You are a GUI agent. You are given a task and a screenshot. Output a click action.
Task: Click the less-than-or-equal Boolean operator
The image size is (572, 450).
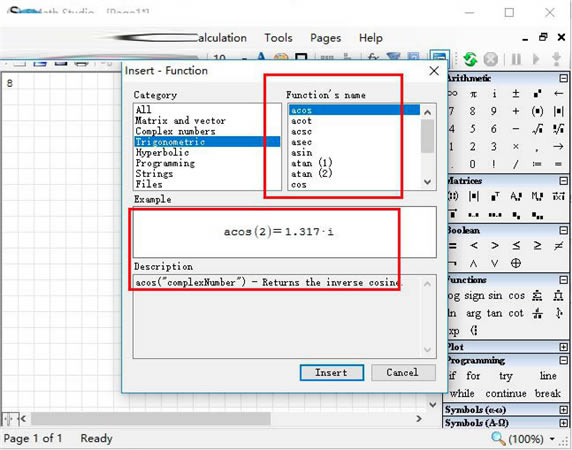[x=516, y=246]
